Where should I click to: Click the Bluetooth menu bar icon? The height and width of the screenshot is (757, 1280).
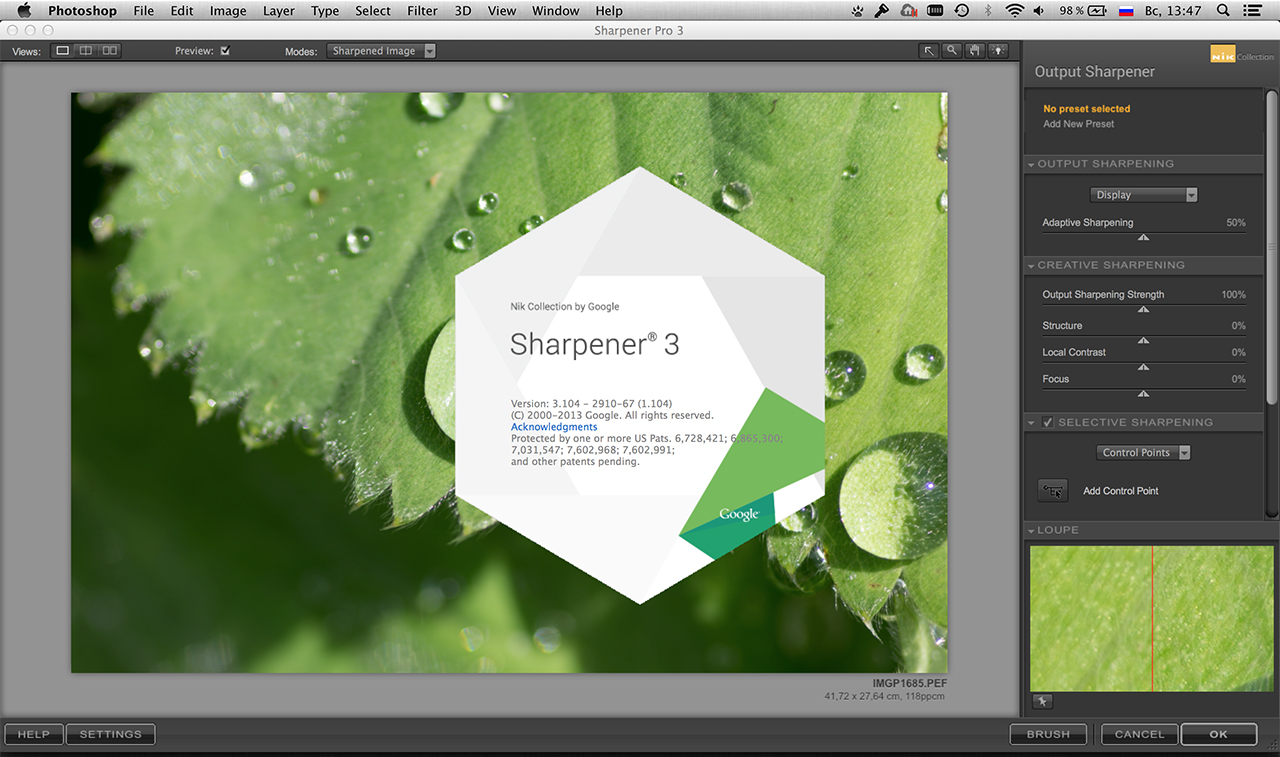(x=988, y=11)
